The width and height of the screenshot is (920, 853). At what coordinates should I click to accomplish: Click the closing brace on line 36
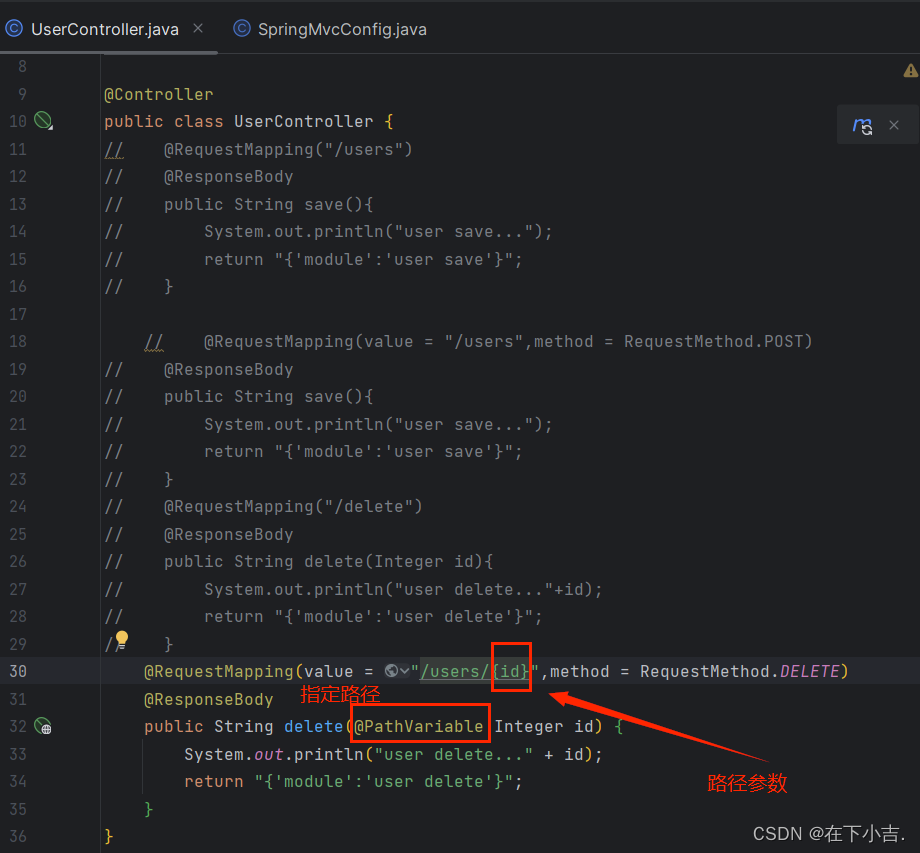(x=109, y=836)
